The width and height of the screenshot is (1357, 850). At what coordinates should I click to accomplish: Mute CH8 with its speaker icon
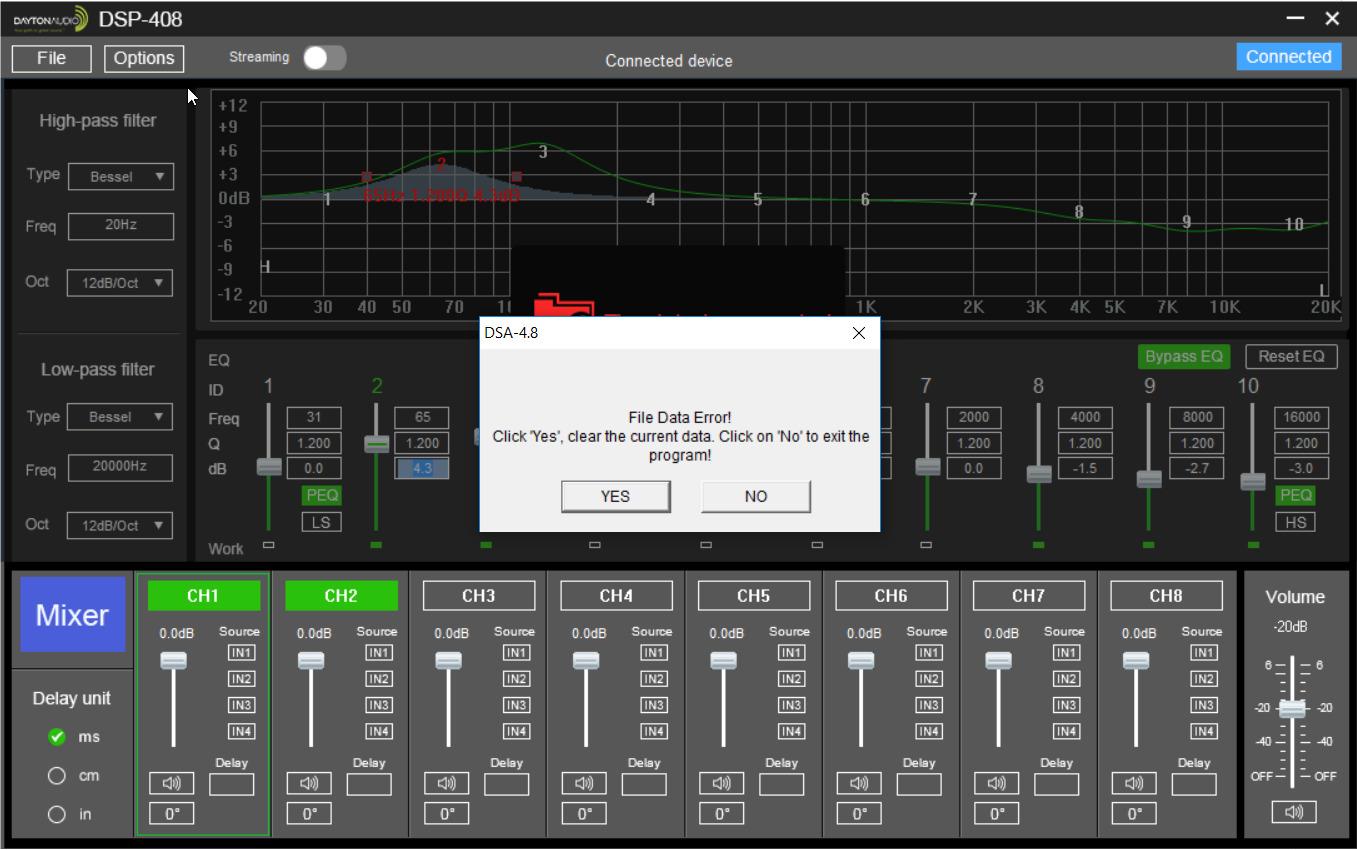tap(1135, 783)
